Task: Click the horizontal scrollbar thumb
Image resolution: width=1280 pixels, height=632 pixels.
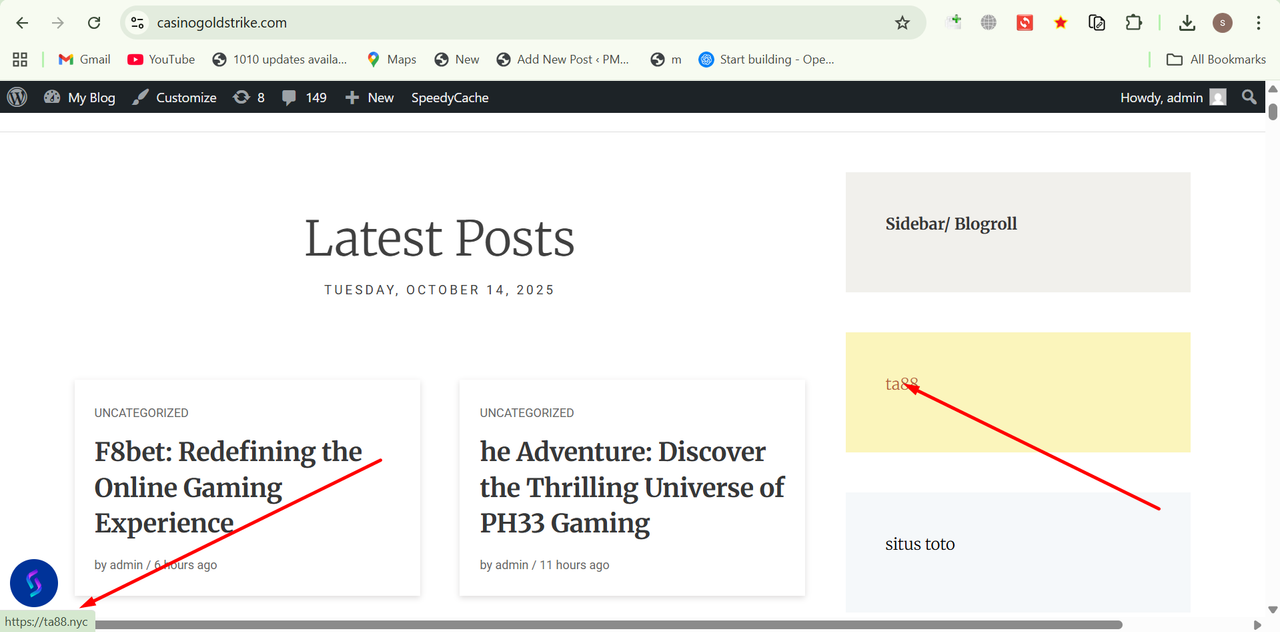Action: [x=608, y=624]
